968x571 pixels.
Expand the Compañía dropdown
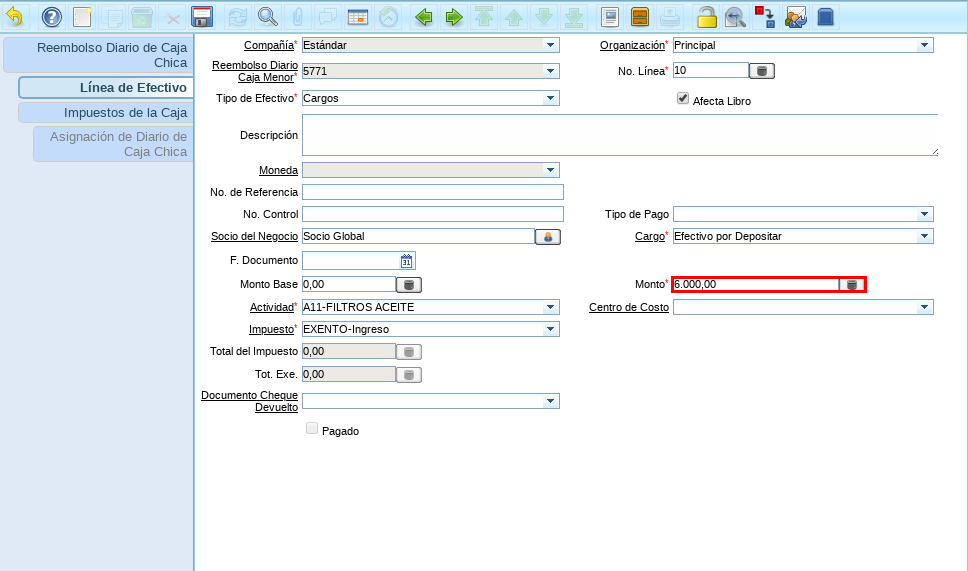coord(550,45)
